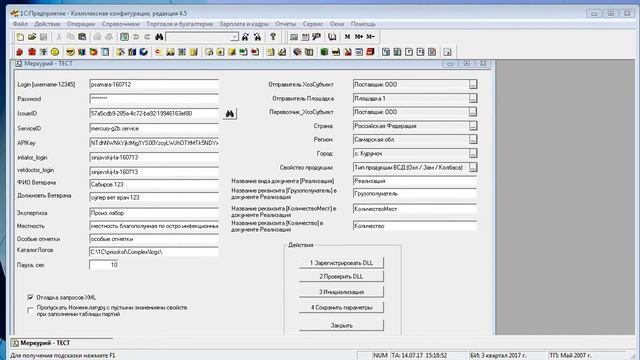Focus the ServiceID input field
Viewport: 640px width, 360px height.
(x=154, y=128)
